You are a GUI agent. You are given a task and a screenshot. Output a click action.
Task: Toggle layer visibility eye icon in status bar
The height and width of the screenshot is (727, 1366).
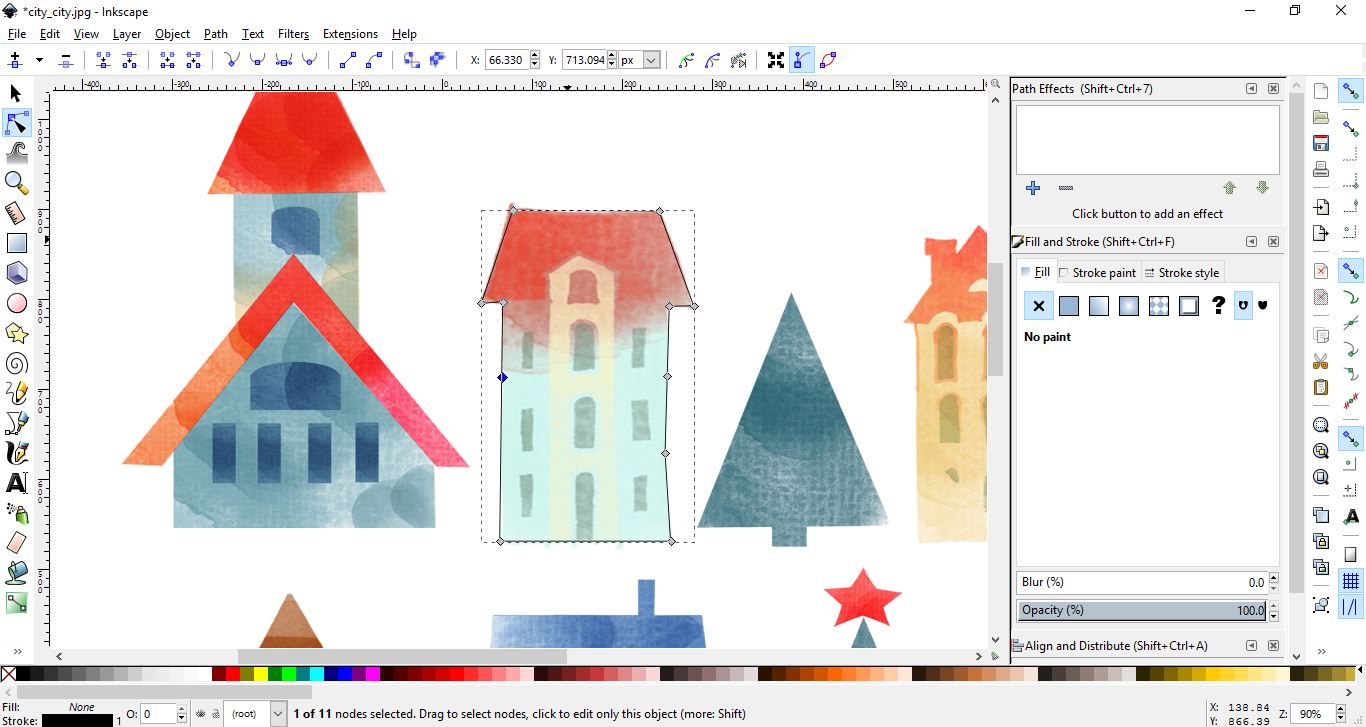pyautogui.click(x=201, y=714)
